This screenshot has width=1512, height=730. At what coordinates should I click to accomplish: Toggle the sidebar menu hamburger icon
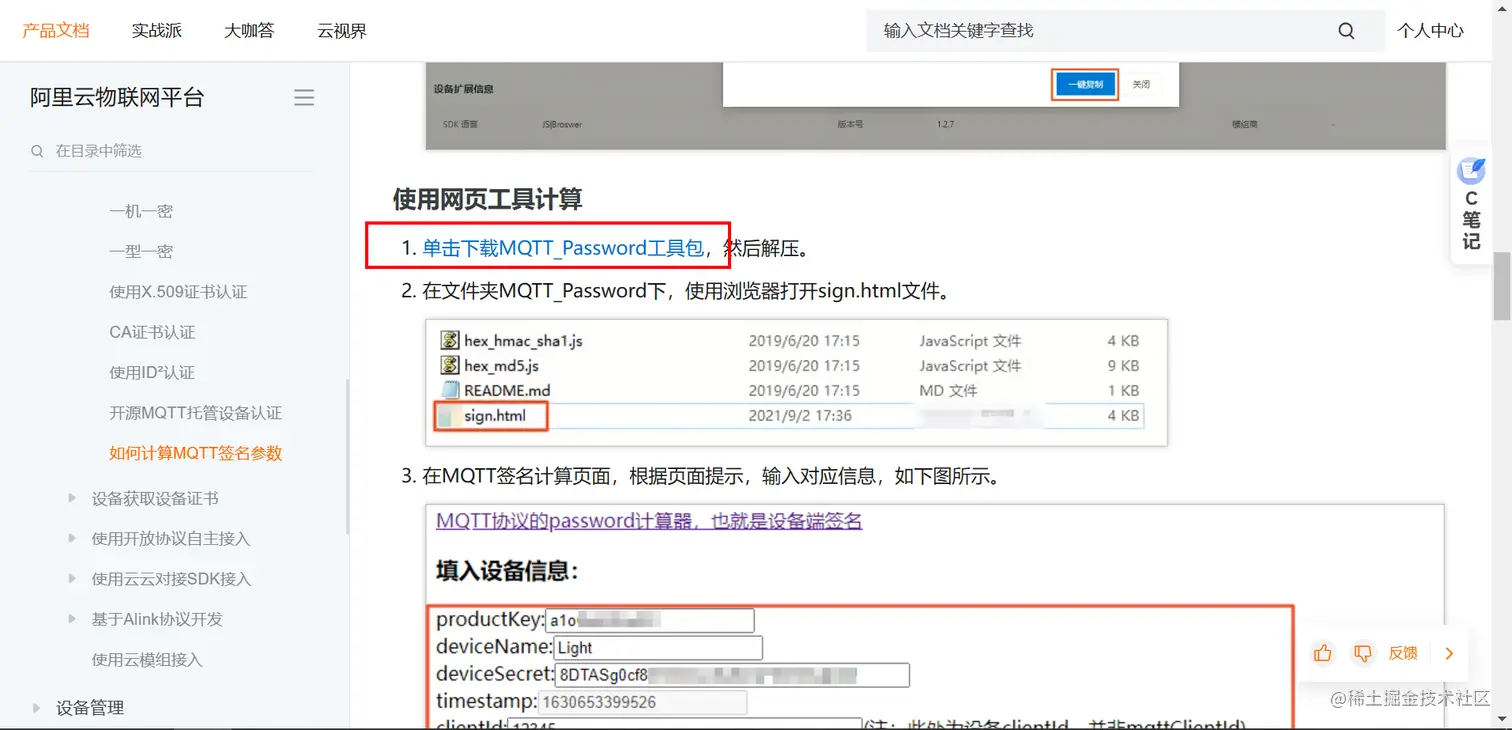click(x=304, y=97)
